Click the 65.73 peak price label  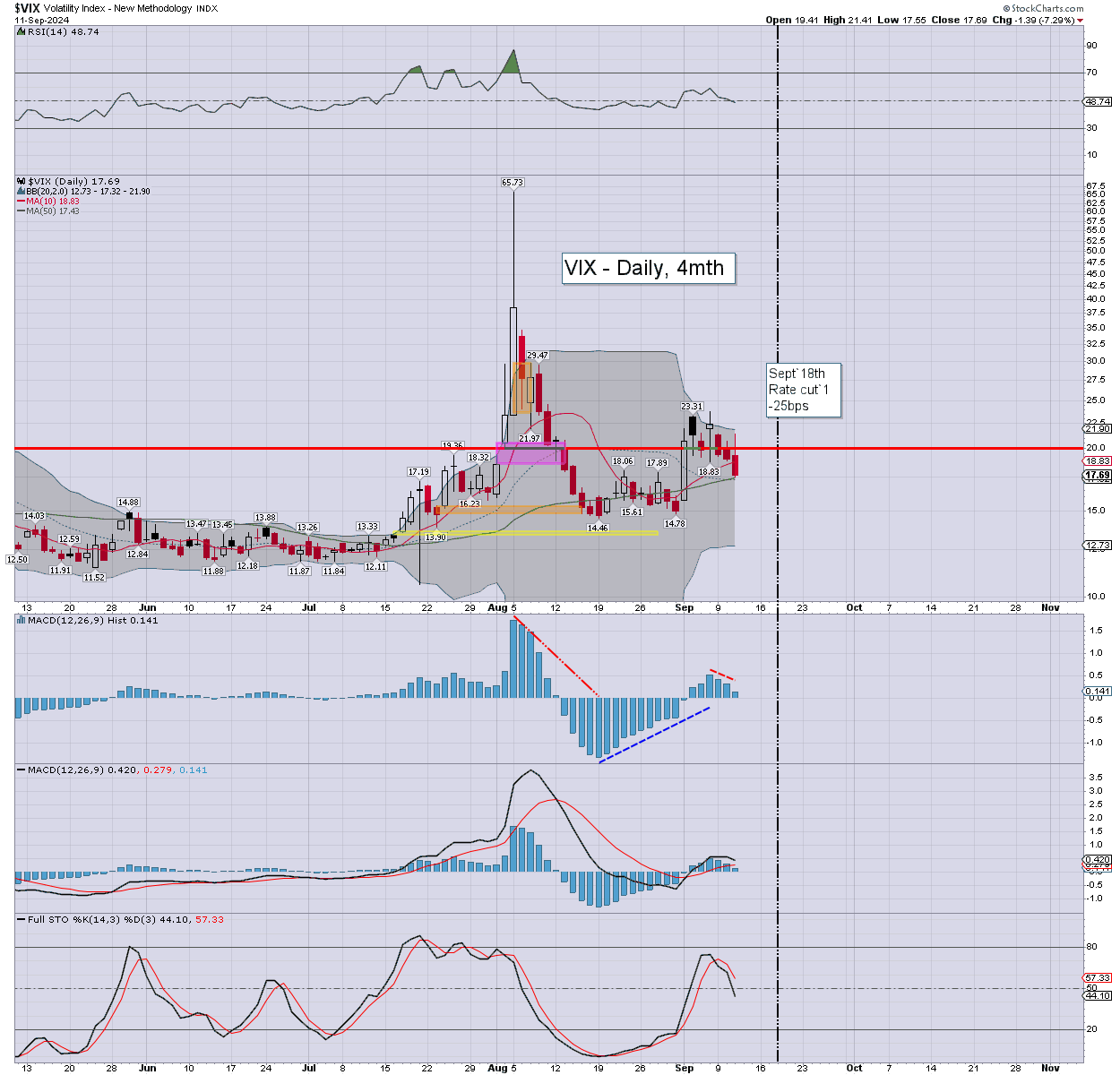point(512,183)
